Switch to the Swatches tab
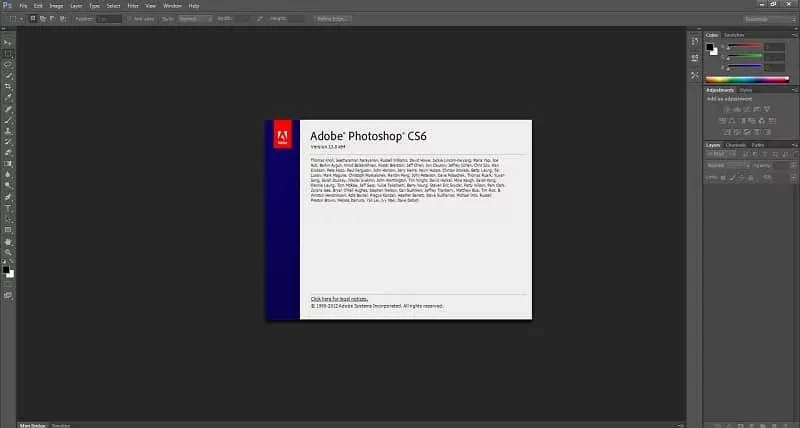The height and width of the screenshot is (428, 800). point(735,35)
